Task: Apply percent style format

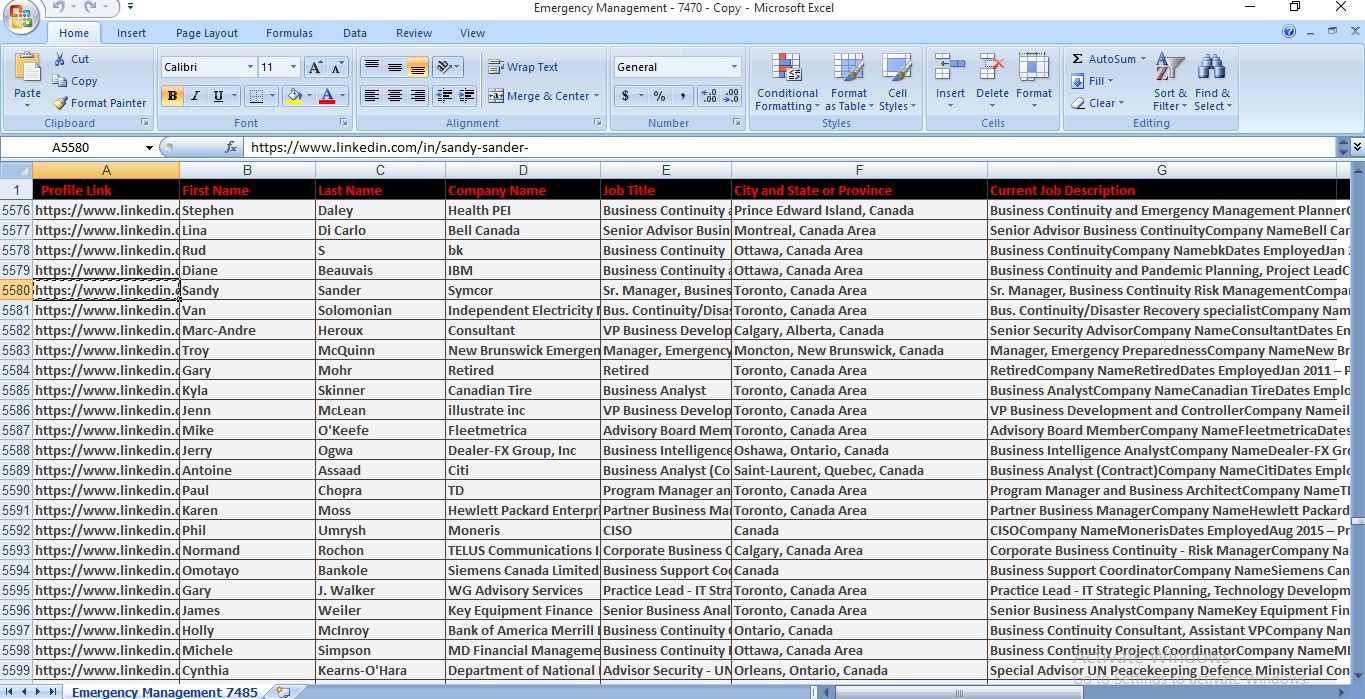Action: pos(659,96)
